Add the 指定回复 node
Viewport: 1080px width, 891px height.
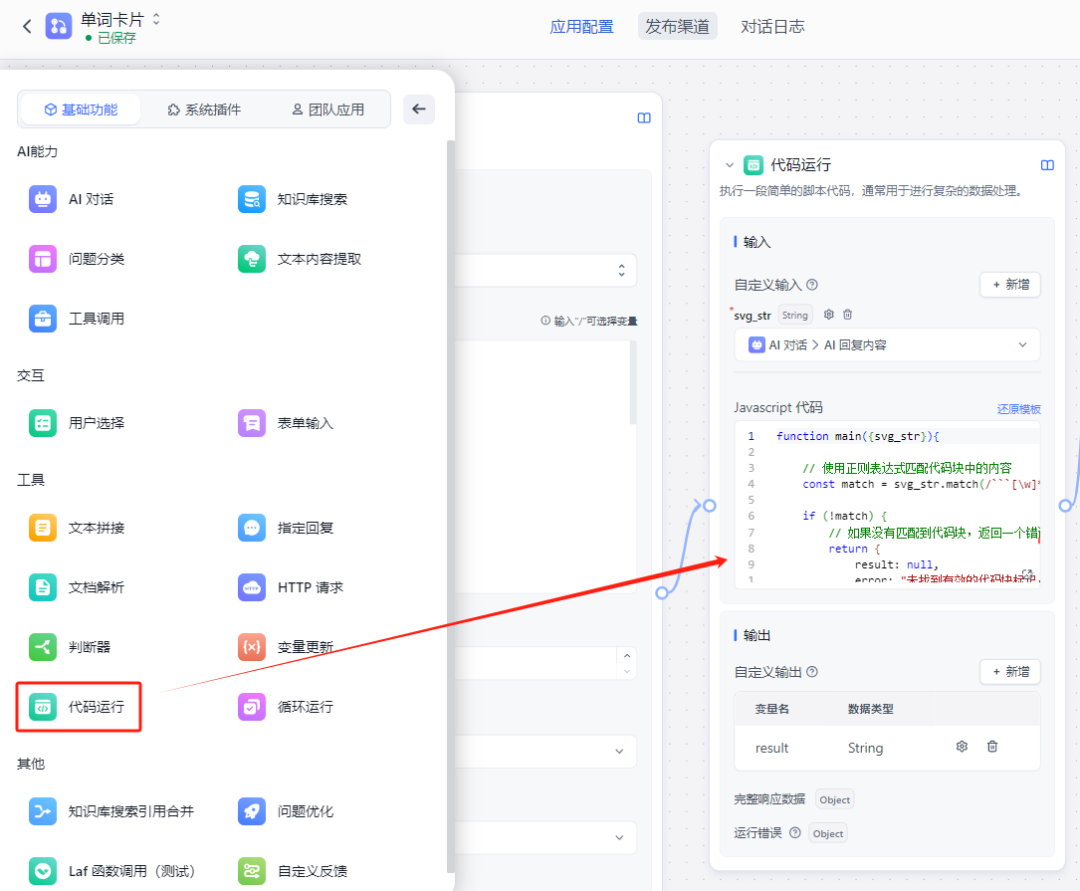click(286, 528)
